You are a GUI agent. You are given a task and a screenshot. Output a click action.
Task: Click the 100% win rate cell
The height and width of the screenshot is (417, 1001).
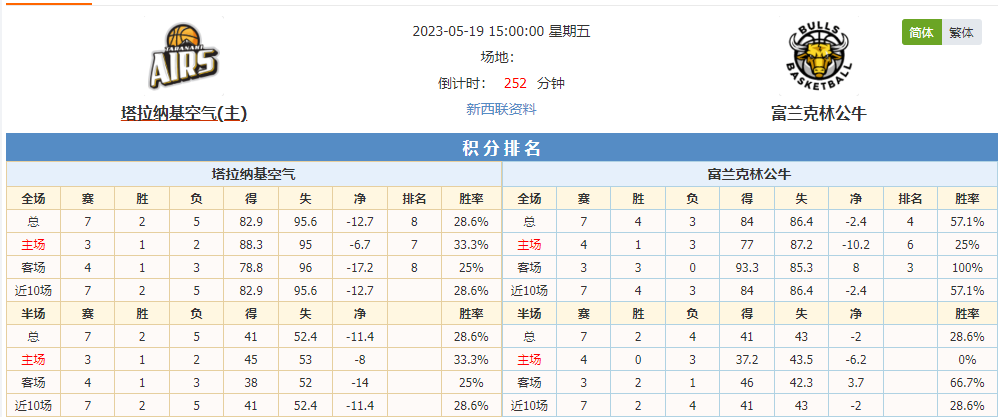[967, 268]
